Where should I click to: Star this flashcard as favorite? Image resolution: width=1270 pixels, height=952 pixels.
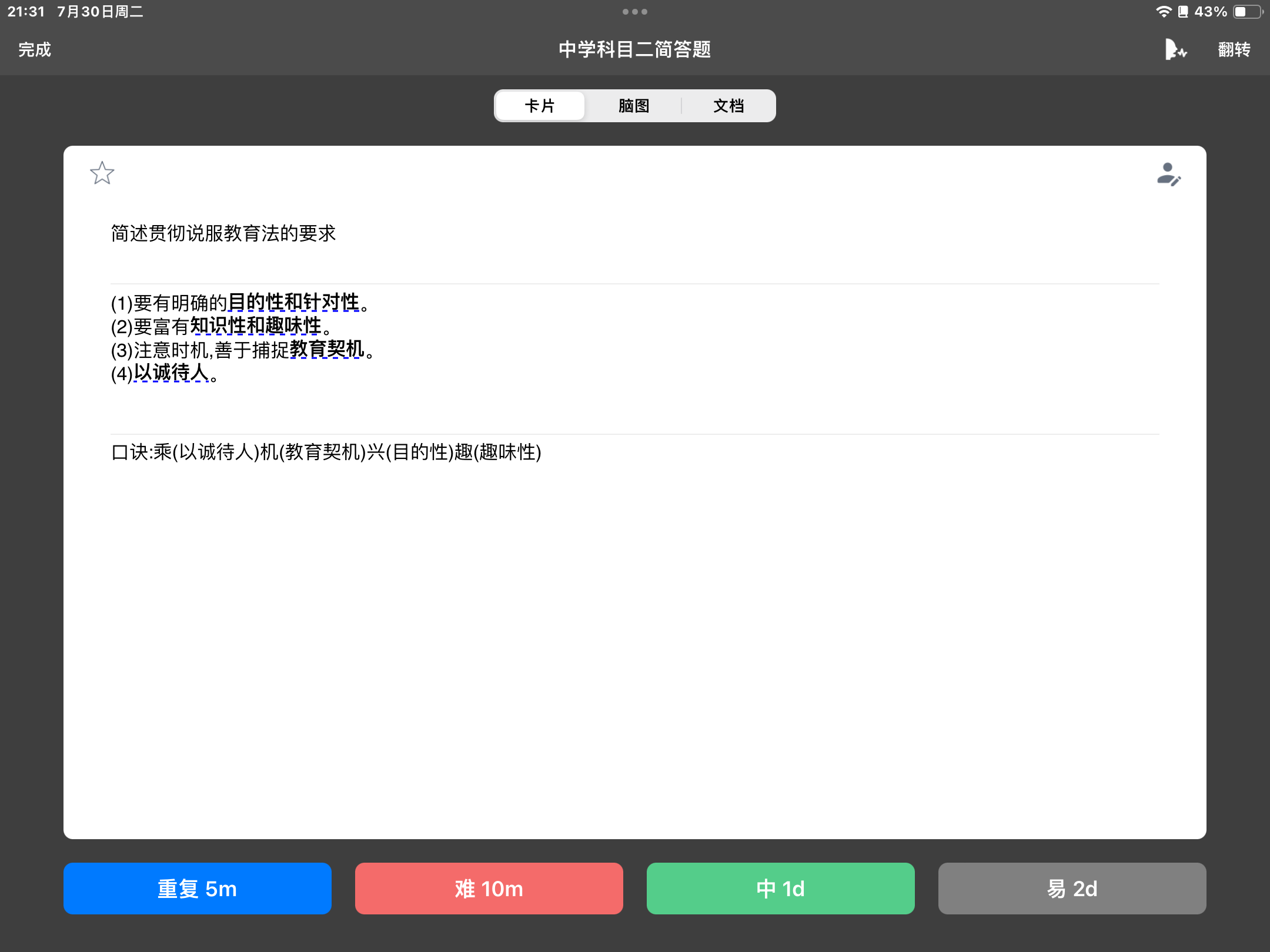(102, 173)
